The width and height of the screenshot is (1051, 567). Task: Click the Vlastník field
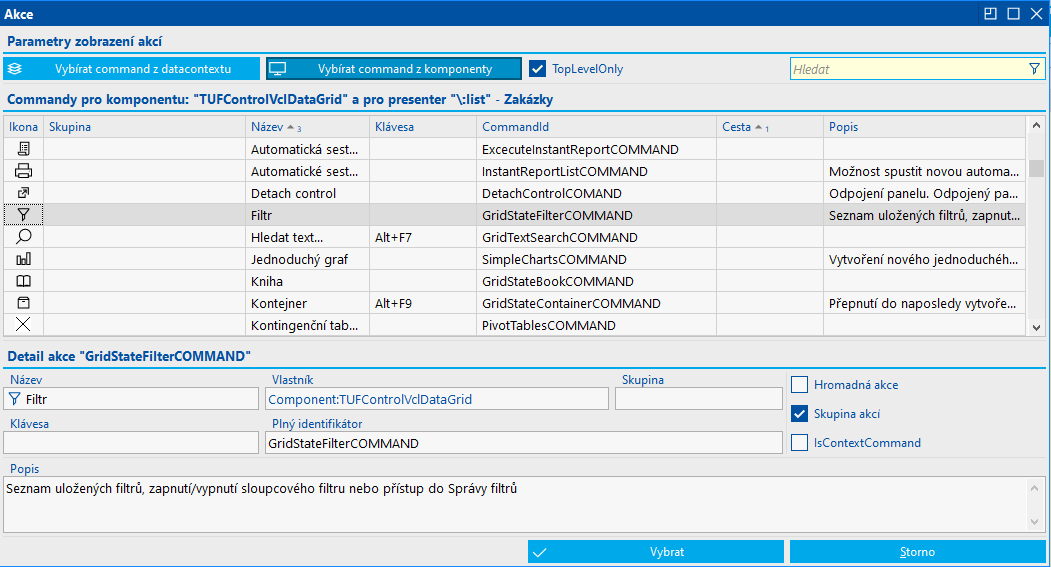(437, 399)
